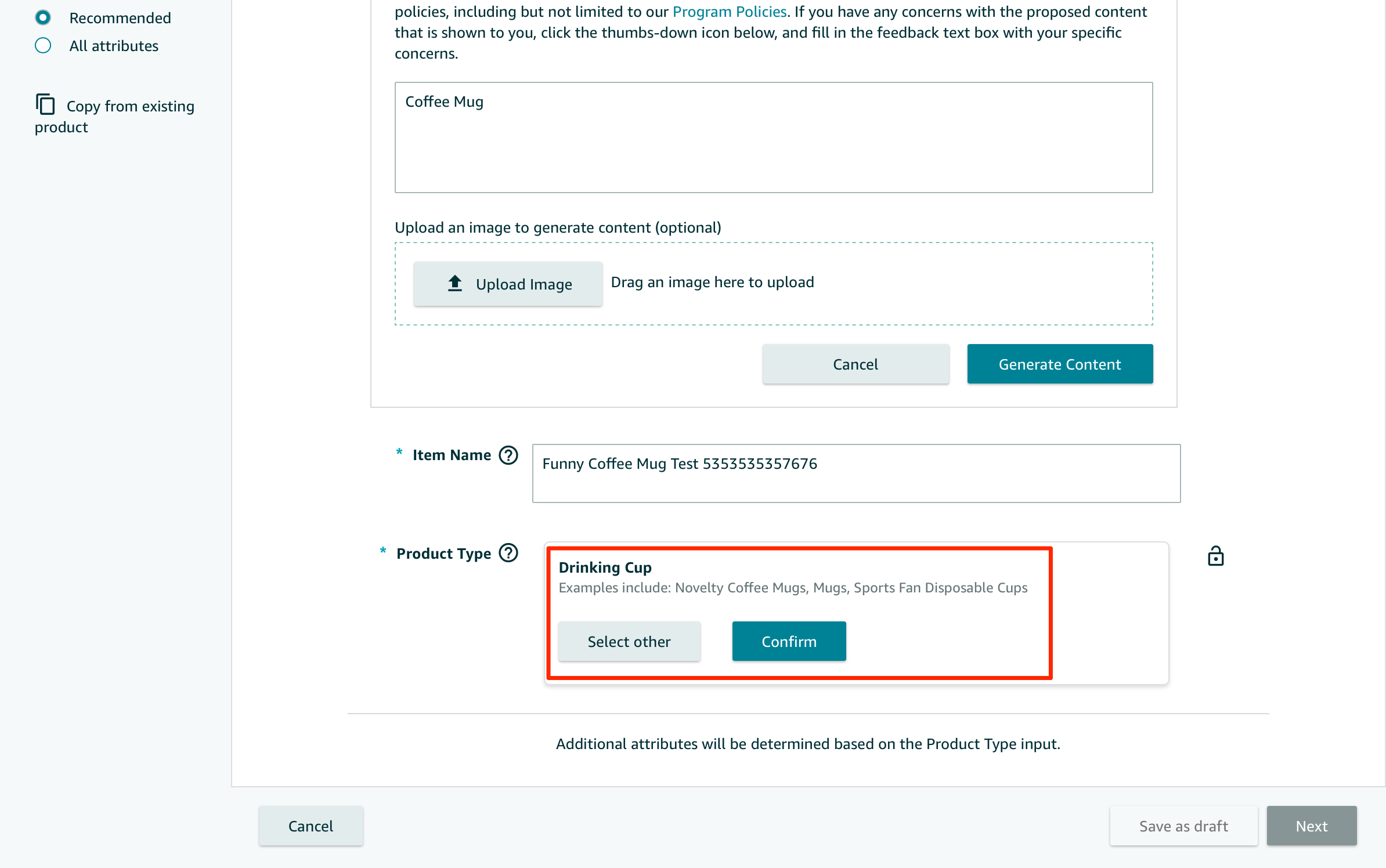
Task: Click the Generate Content button
Action: coord(1059,364)
